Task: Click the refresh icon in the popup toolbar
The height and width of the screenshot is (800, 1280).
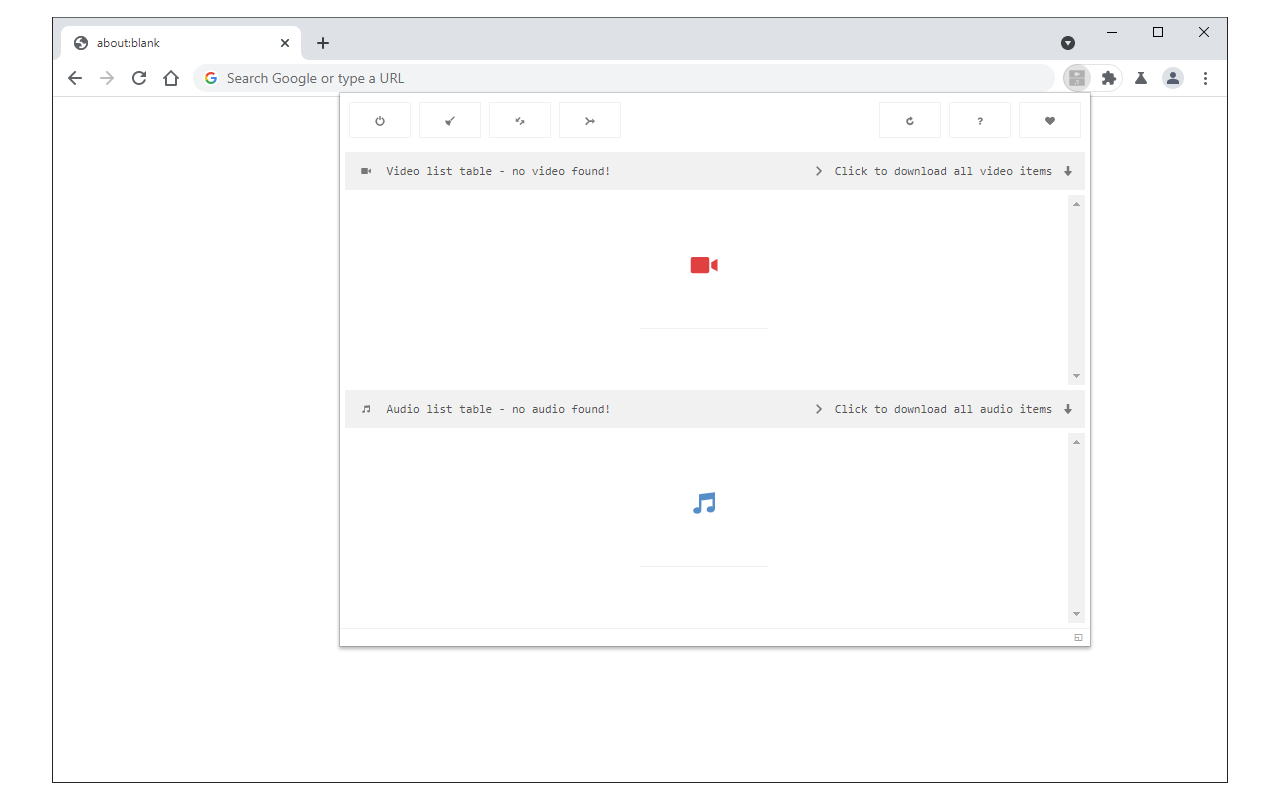Action: [909, 119]
